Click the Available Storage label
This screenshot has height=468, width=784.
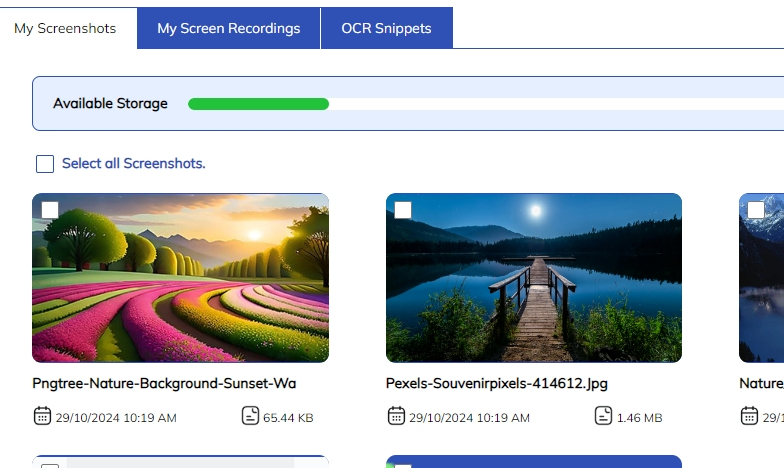[110, 104]
